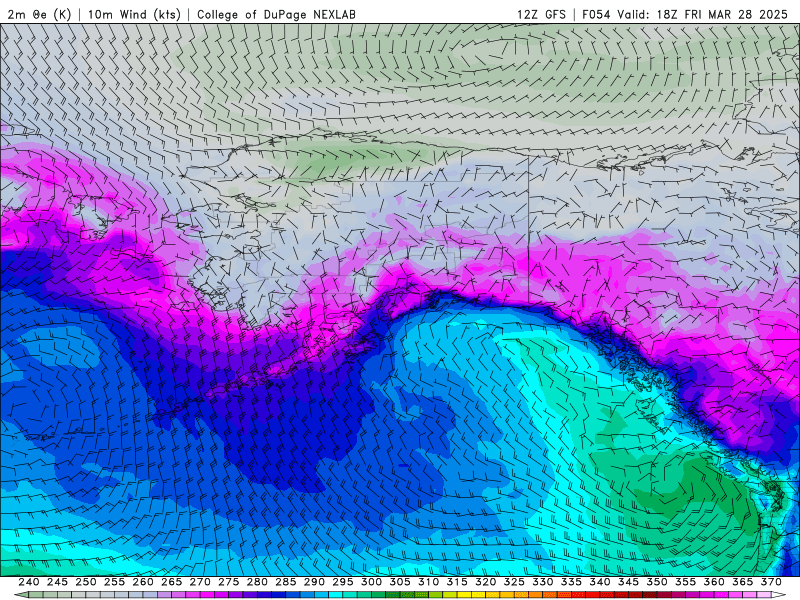Click the 300 colorbar scale label
This screenshot has width=800, height=600.
[x=371, y=582]
